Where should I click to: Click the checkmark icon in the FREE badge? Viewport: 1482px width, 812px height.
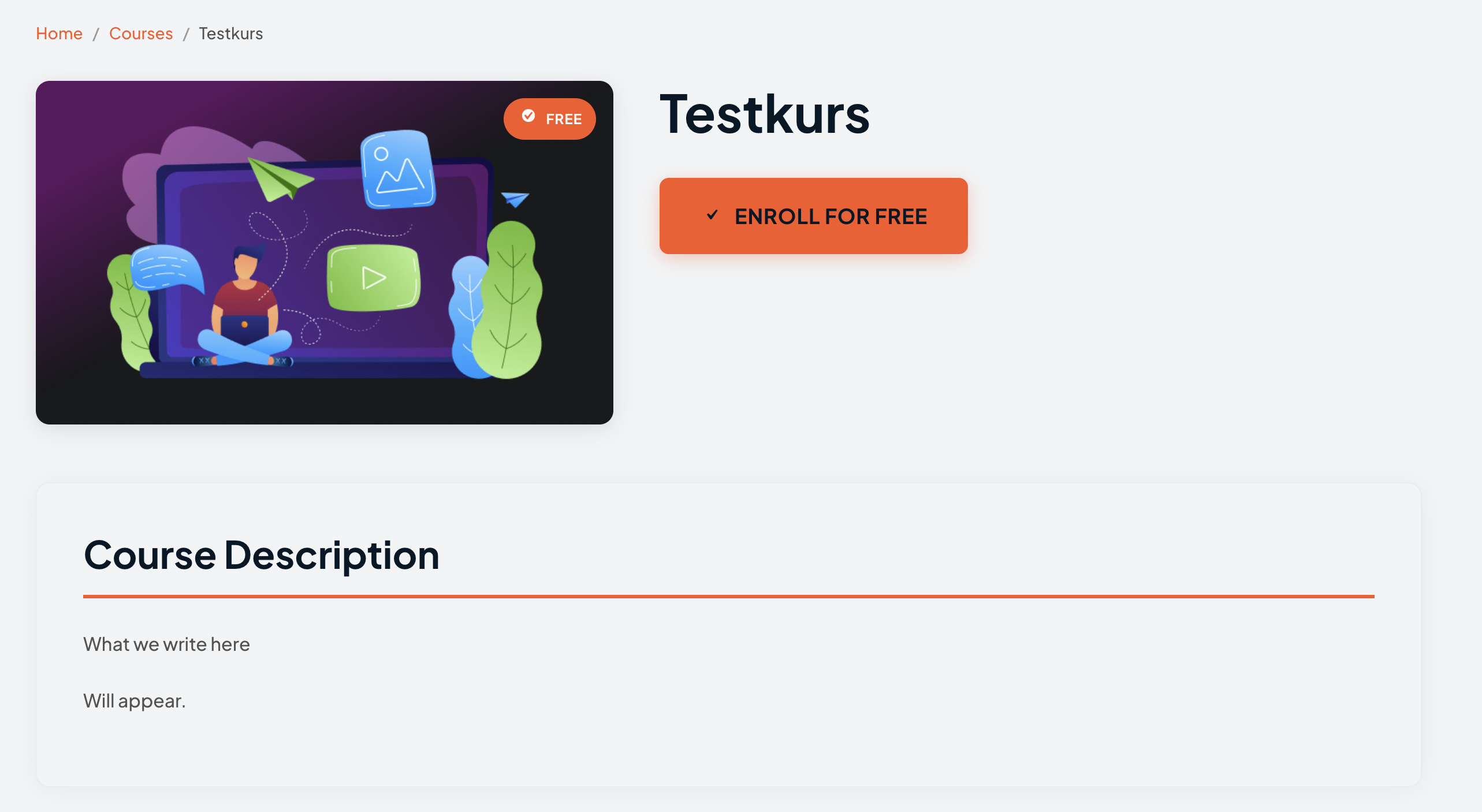528,116
